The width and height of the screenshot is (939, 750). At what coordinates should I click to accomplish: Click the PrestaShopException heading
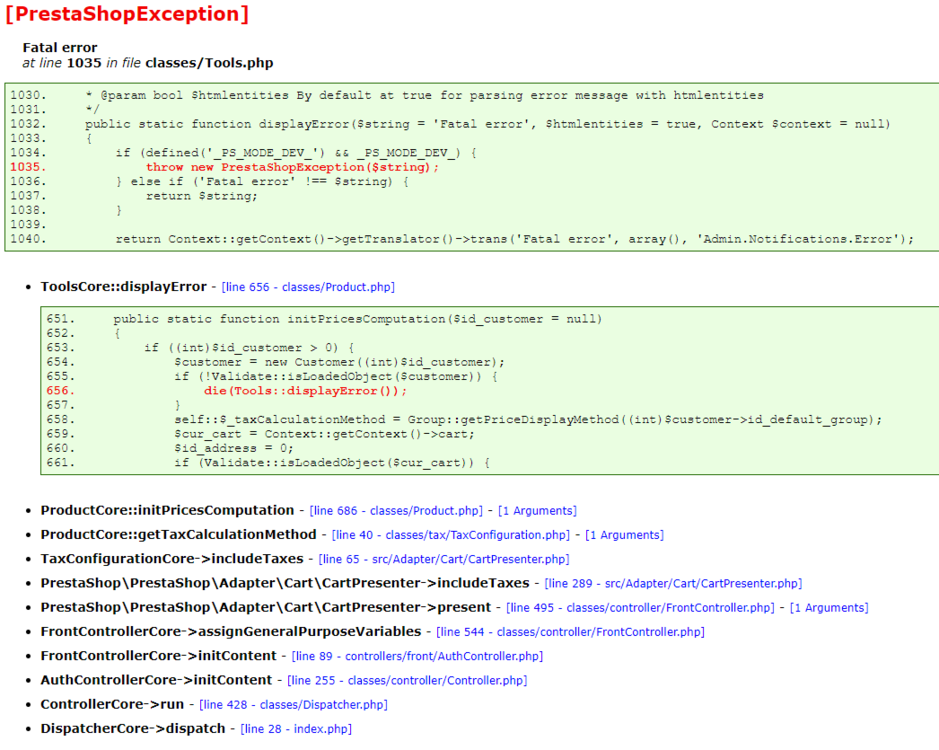[x=127, y=14]
